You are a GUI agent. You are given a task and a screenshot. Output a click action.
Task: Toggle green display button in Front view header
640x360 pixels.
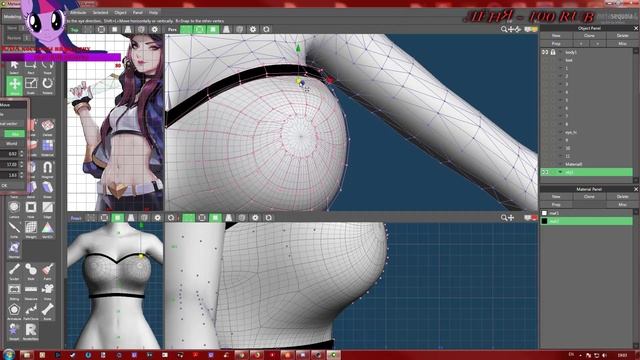tap(118, 218)
